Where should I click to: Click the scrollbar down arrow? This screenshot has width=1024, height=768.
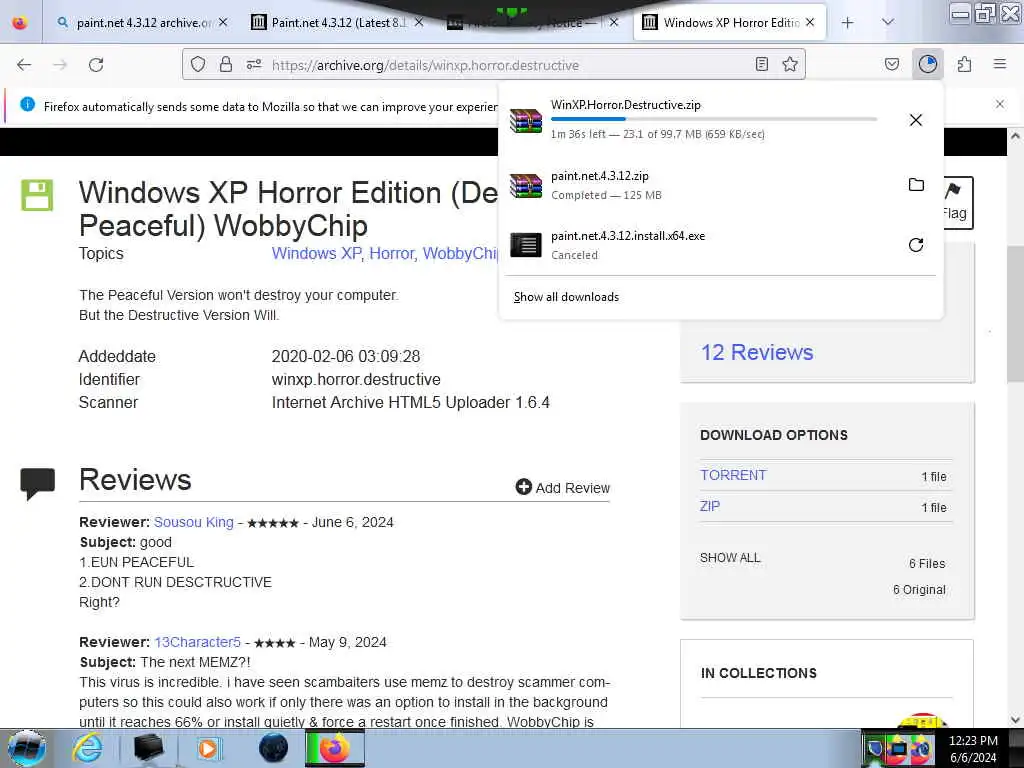pyautogui.click(x=1016, y=720)
